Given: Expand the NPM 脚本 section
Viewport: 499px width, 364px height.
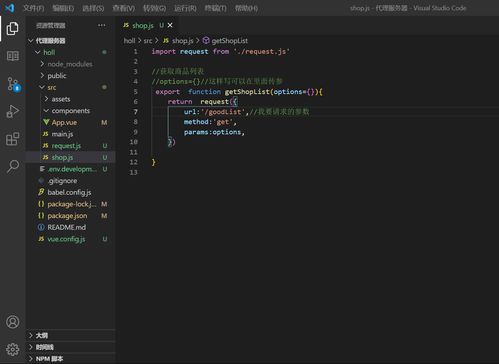Looking at the screenshot, I should click(x=71, y=359).
